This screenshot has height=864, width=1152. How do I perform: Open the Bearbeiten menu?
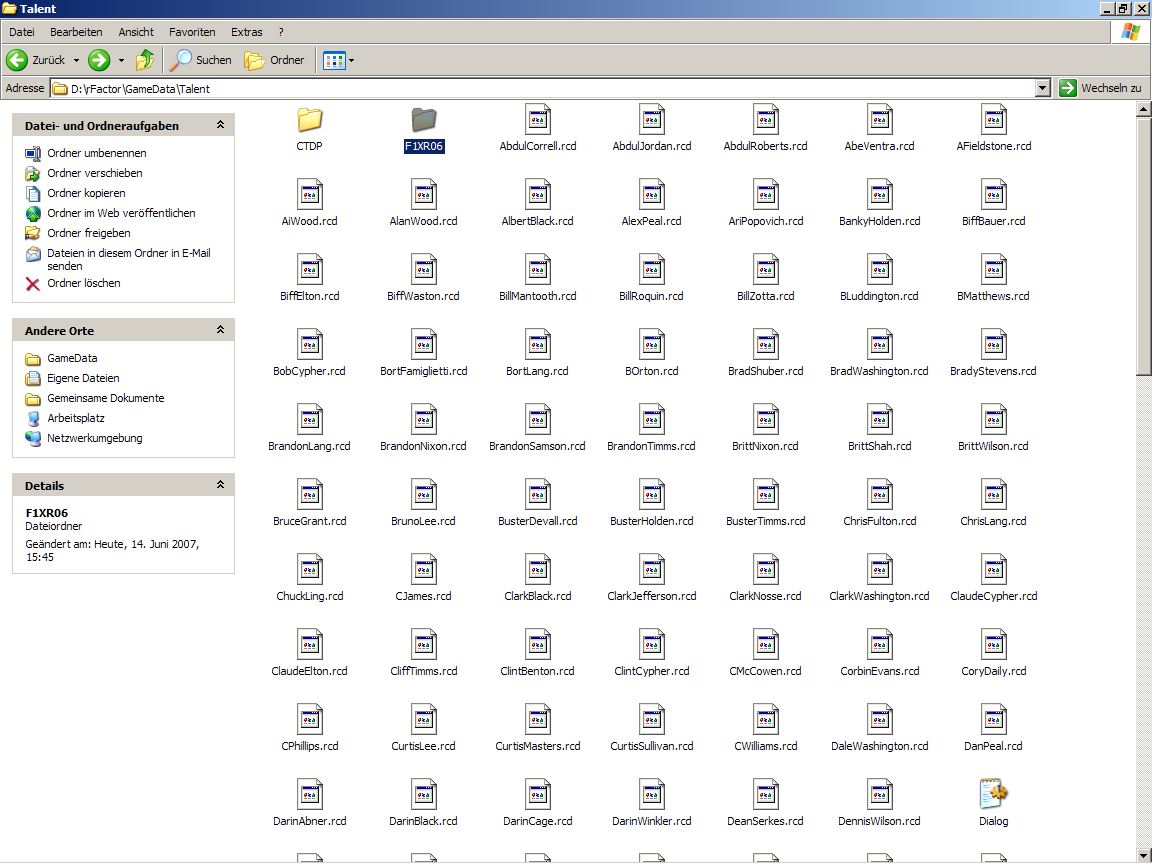[x=76, y=32]
